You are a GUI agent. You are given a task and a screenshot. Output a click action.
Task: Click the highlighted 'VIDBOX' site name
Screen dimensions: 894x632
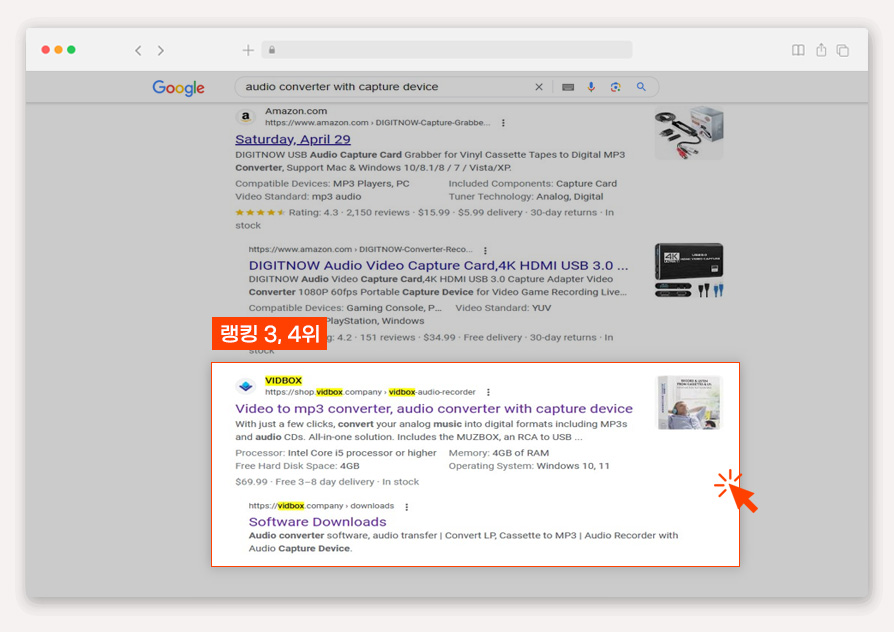(x=283, y=380)
